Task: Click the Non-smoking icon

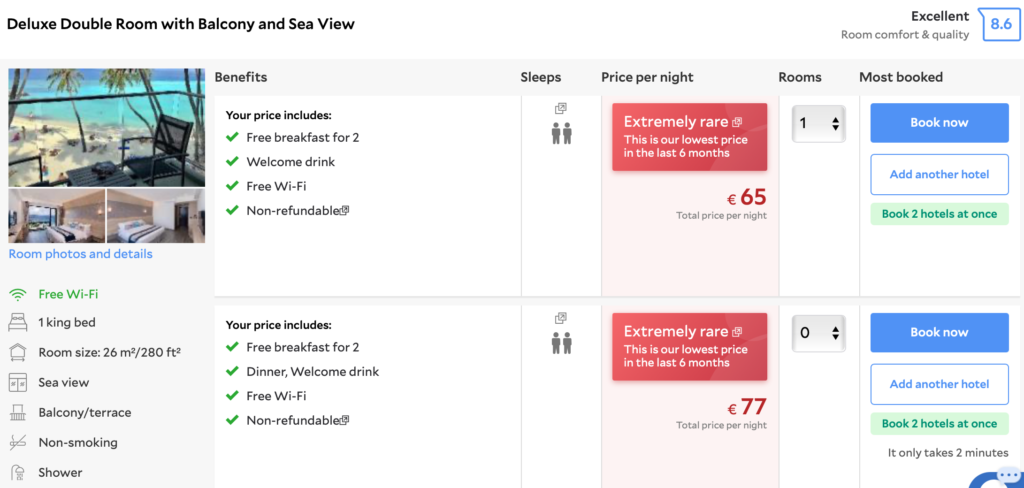Action: click(17, 443)
